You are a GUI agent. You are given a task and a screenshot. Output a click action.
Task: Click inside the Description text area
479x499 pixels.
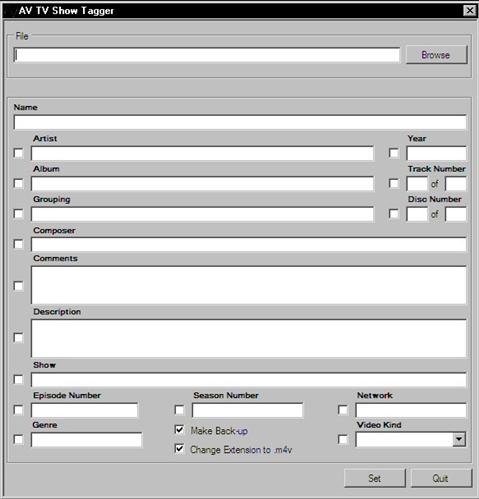click(x=249, y=338)
